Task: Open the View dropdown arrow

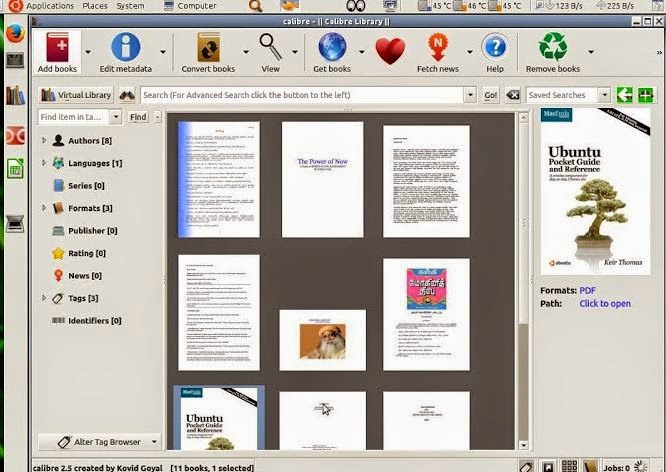Action: tap(295, 52)
